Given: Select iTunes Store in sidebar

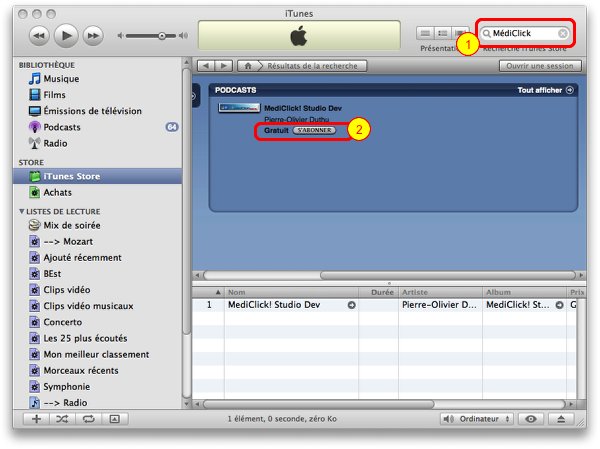Looking at the screenshot, I should (97, 176).
